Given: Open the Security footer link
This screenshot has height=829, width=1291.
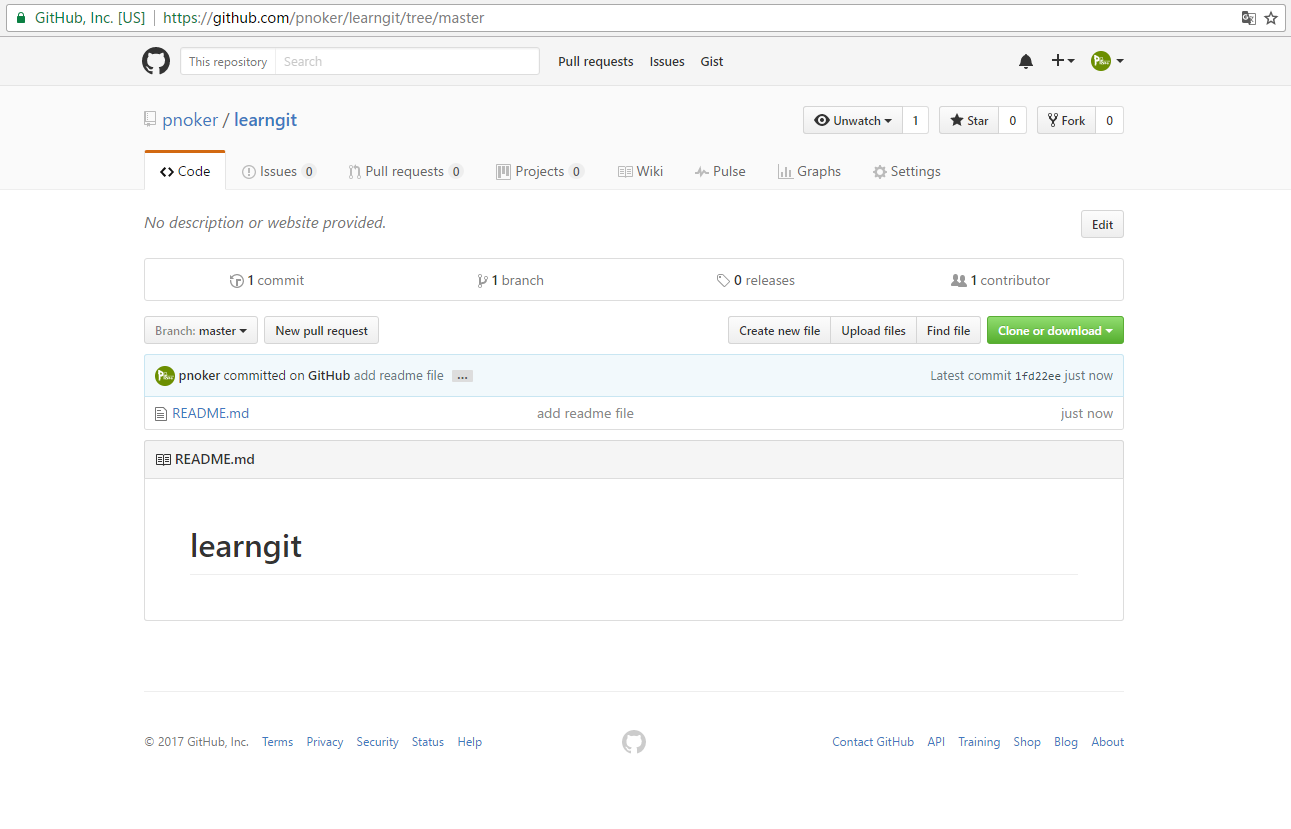Looking at the screenshot, I should click(x=377, y=742).
